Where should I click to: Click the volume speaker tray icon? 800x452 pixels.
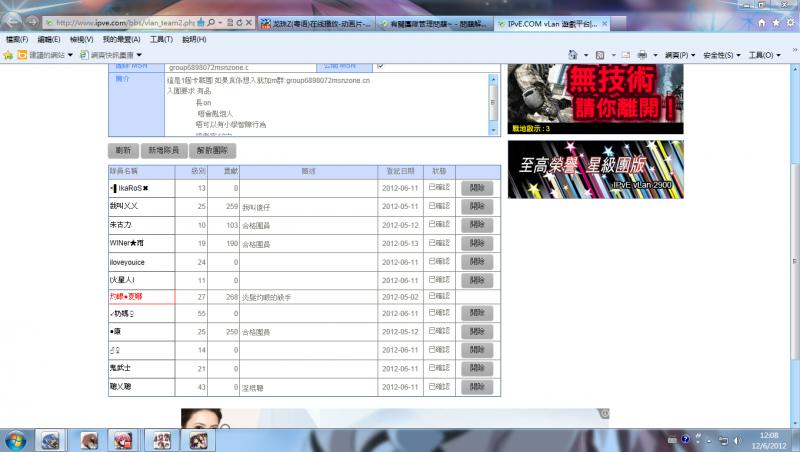[737, 440]
